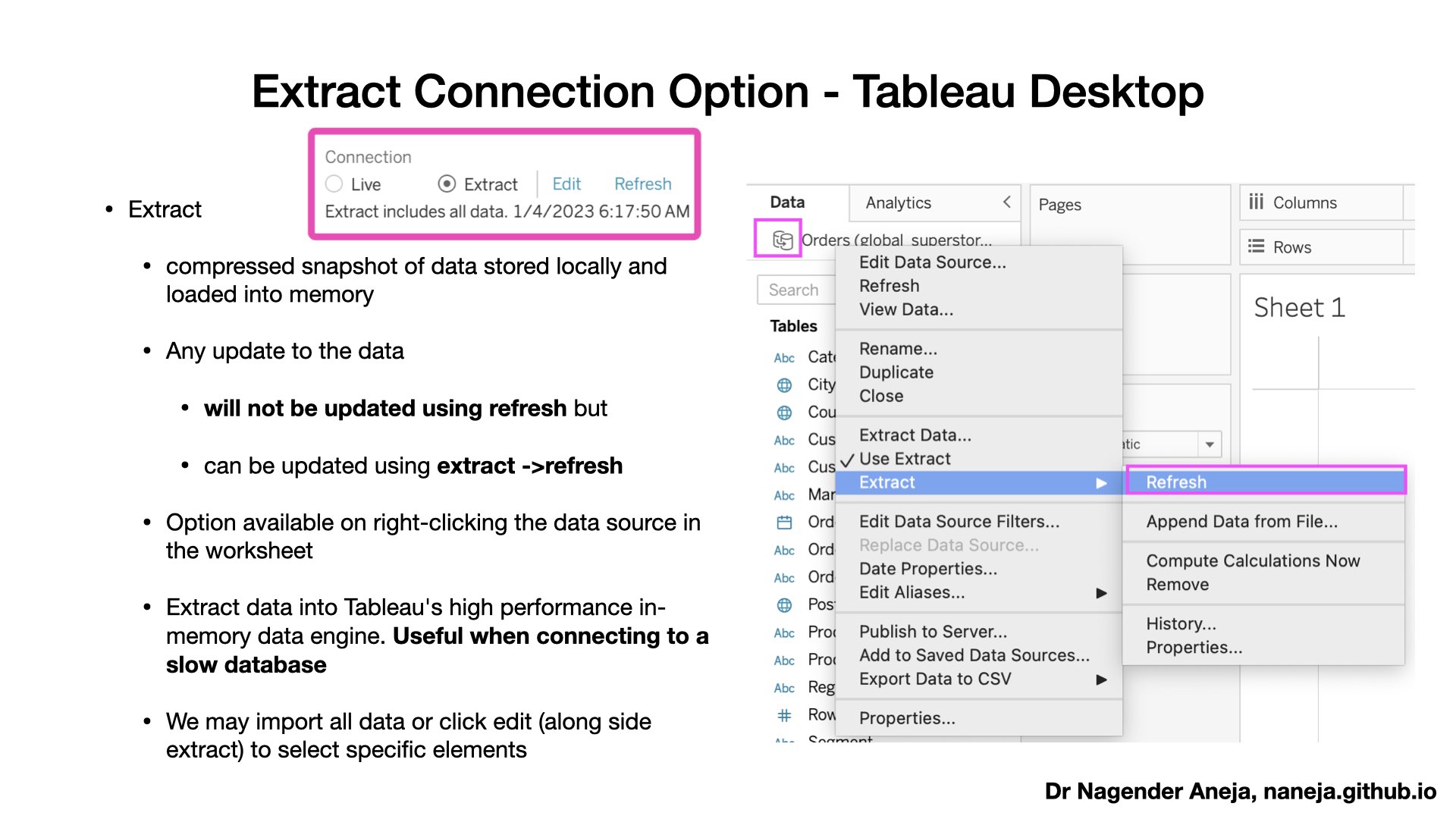Click the number hash icon beside Row field
The height and width of the screenshot is (819, 1456).
coord(784,715)
